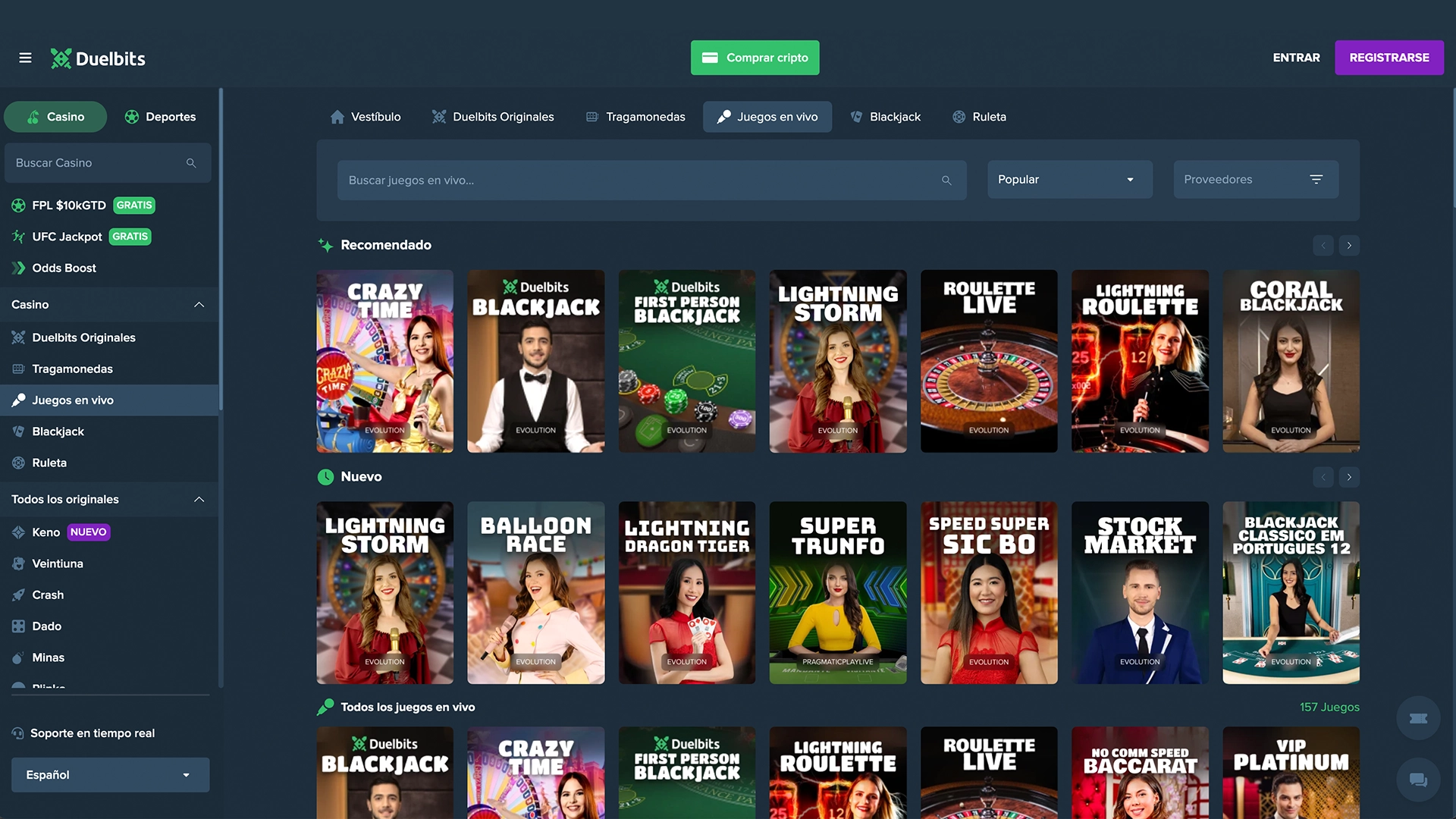Toggle the Odds Boost option
Viewport: 1456px width, 819px height.
pos(63,268)
